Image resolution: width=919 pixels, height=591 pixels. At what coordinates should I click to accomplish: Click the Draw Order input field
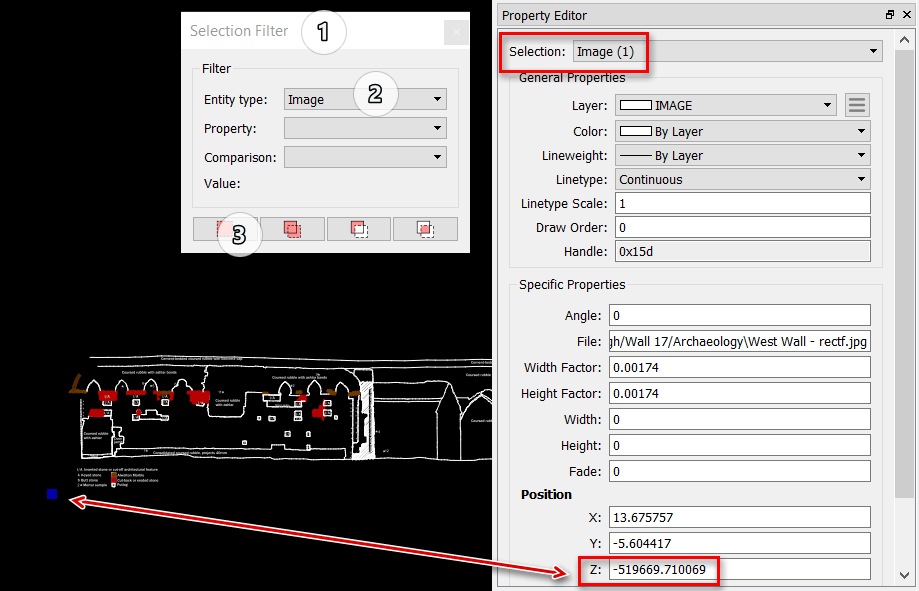pyautogui.click(x=743, y=227)
